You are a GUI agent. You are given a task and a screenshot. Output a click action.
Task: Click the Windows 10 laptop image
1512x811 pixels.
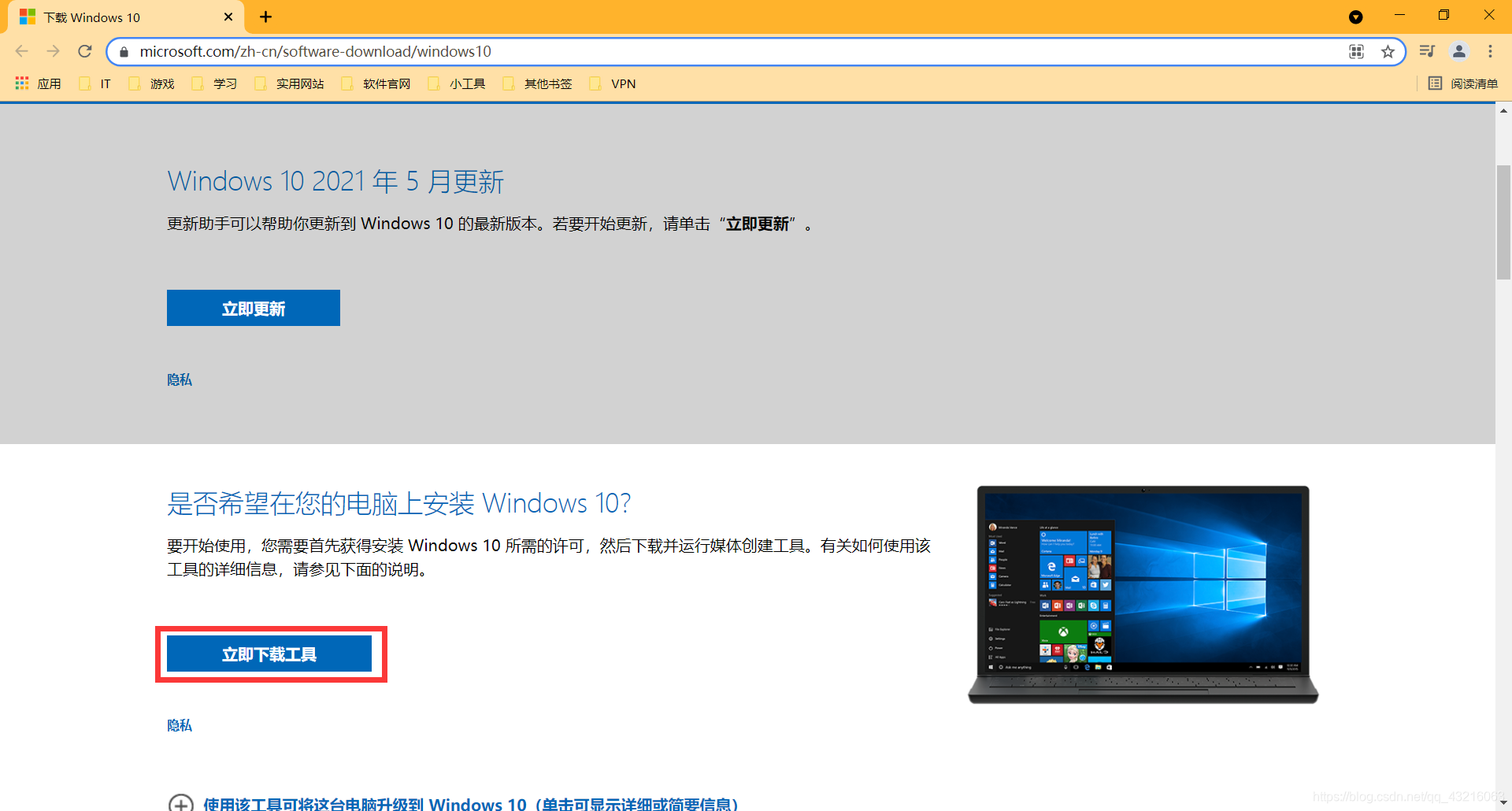[1143, 594]
